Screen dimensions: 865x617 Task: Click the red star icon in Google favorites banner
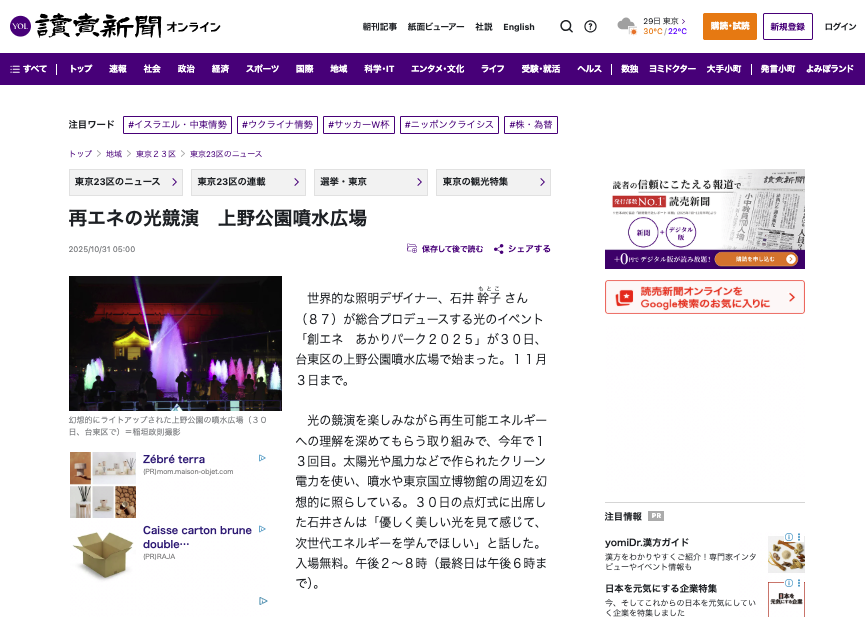coord(624,297)
